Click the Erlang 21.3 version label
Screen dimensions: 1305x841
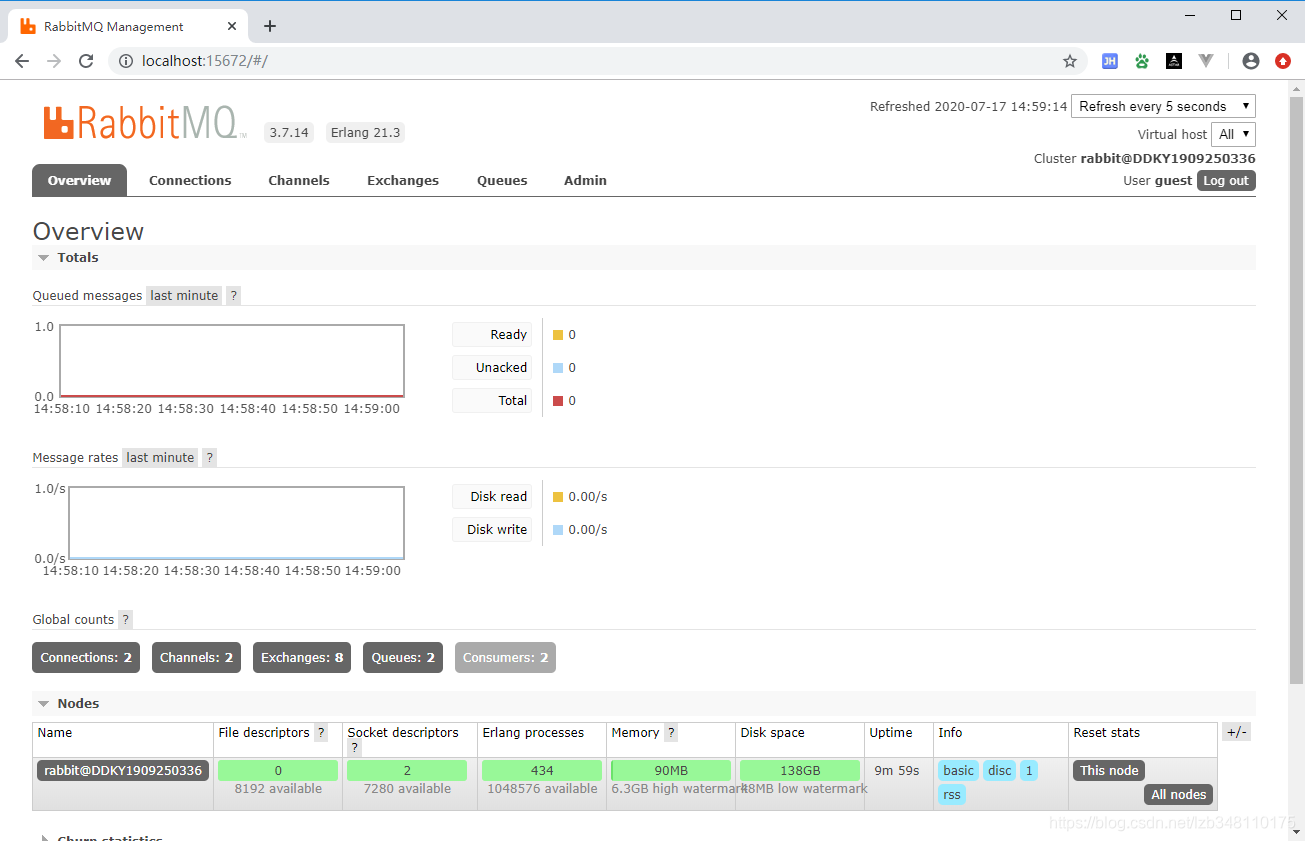365,132
